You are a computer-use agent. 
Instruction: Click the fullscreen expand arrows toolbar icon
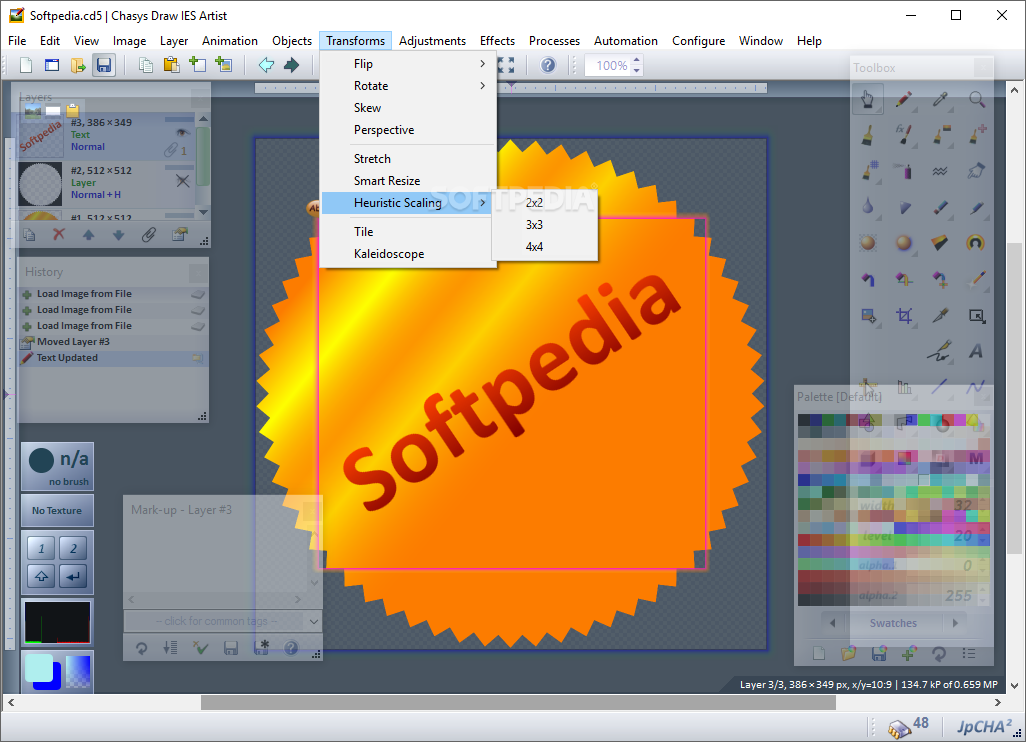(506, 65)
